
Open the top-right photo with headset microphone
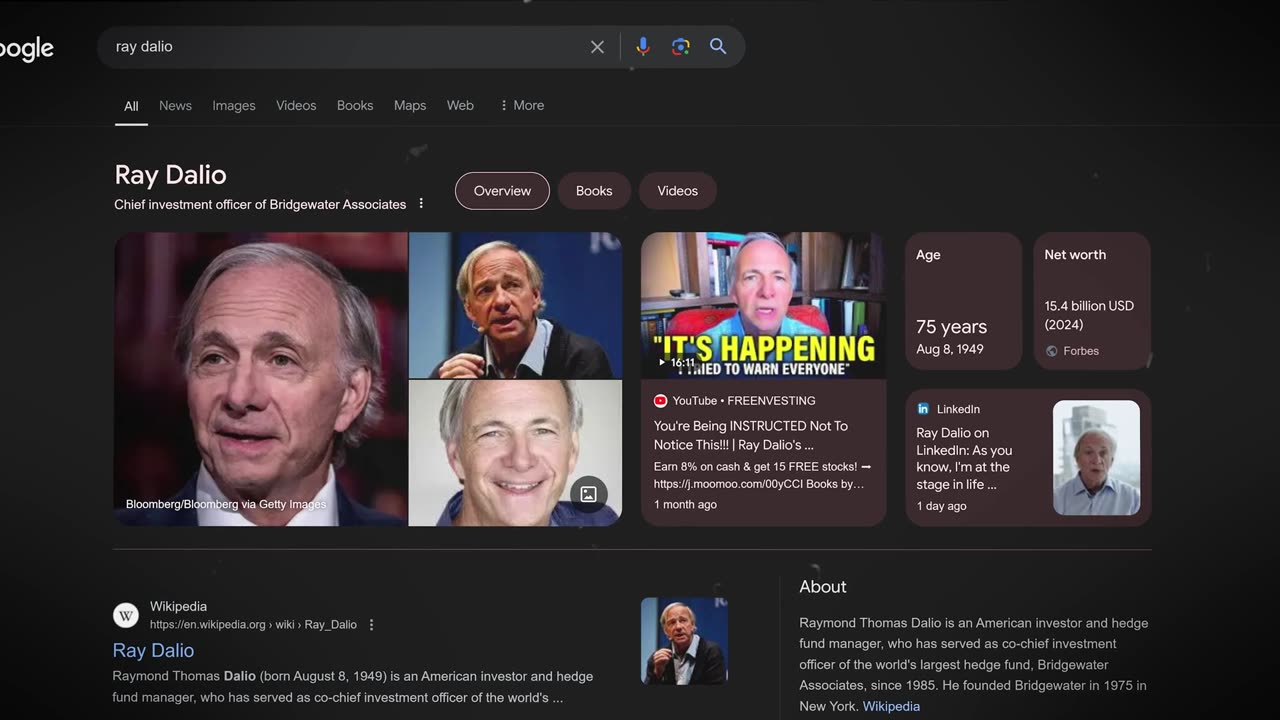pyautogui.click(x=516, y=305)
